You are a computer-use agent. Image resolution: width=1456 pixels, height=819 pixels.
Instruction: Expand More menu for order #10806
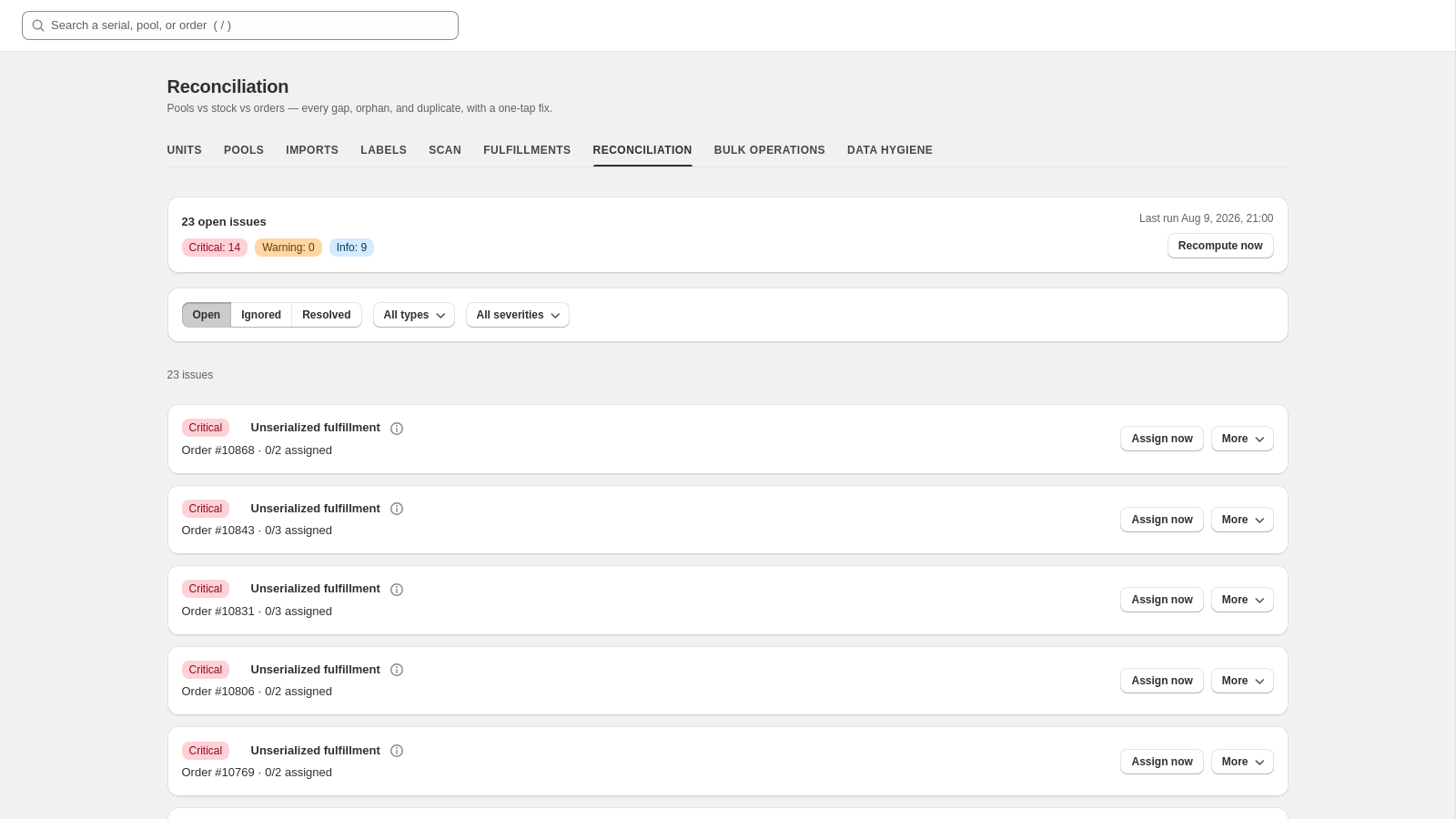[x=1242, y=681]
